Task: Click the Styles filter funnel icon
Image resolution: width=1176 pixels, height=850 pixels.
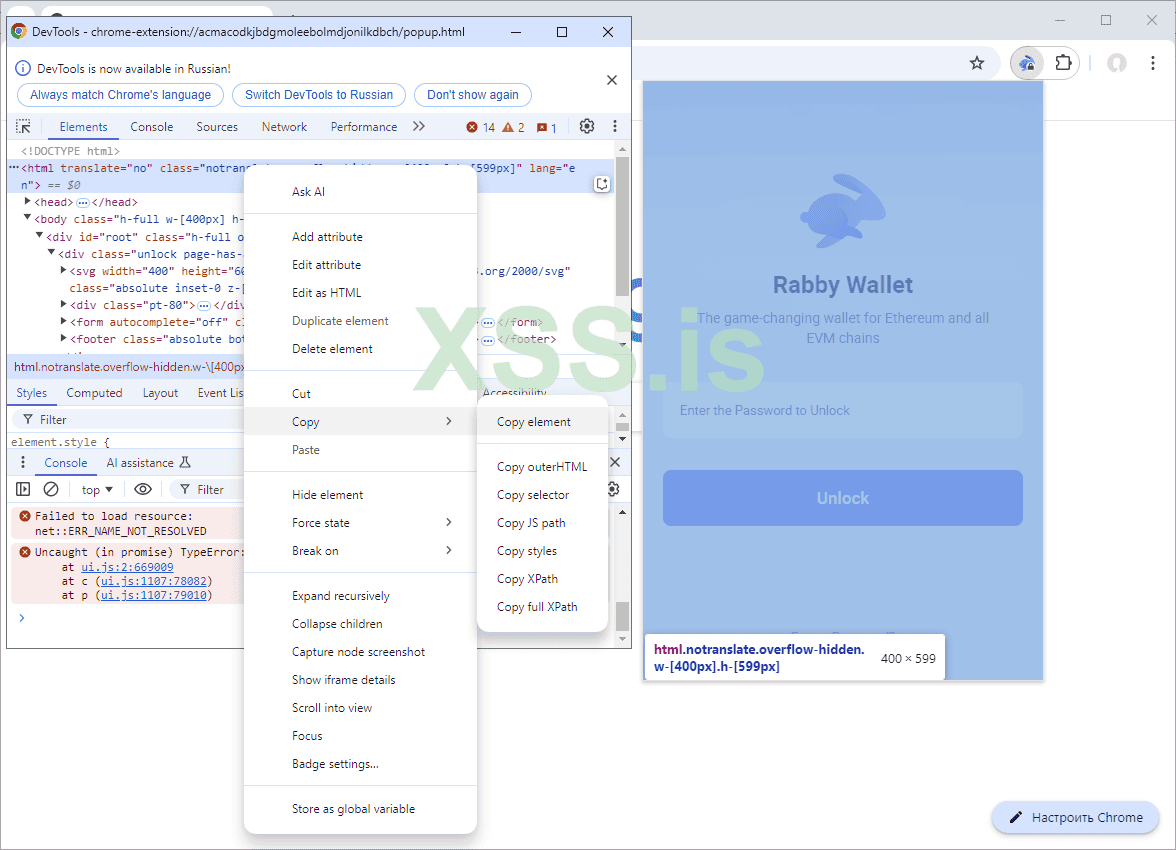Action: pyautogui.click(x=28, y=419)
